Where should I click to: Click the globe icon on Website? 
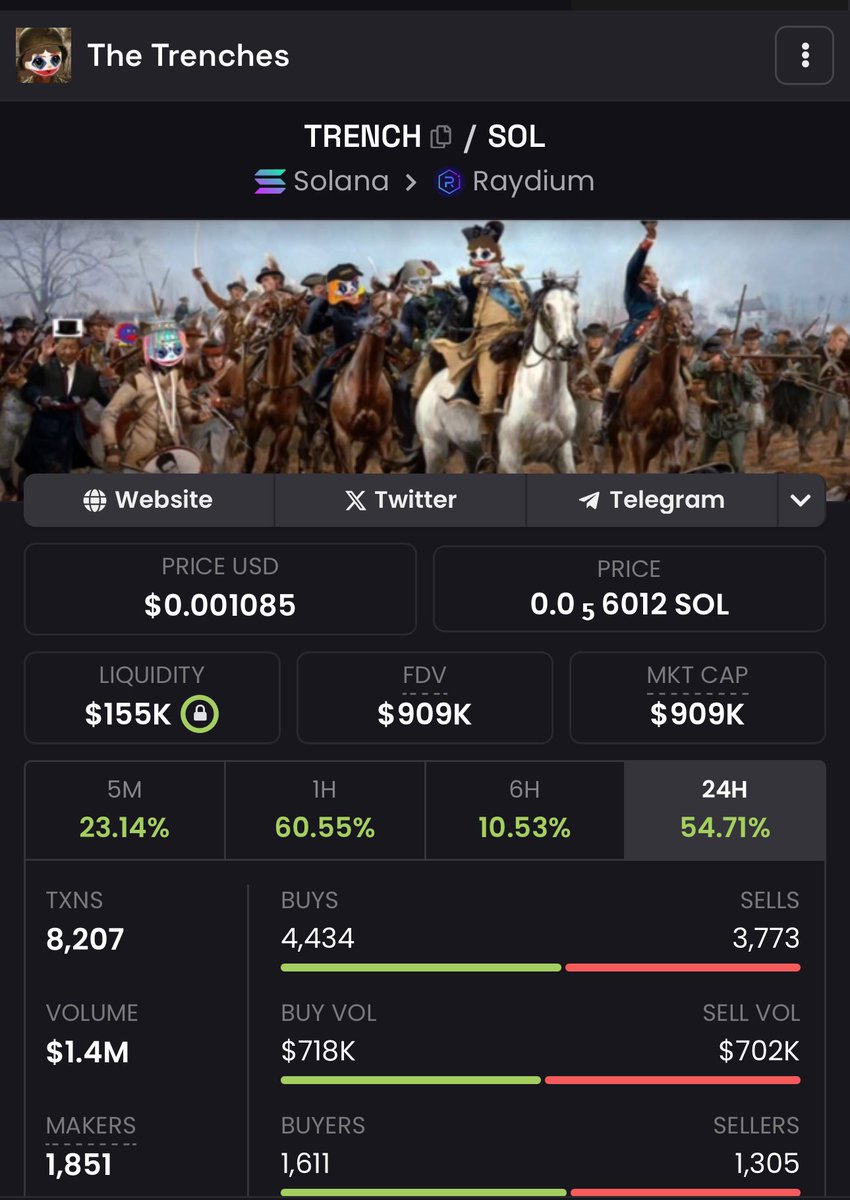[x=95, y=500]
